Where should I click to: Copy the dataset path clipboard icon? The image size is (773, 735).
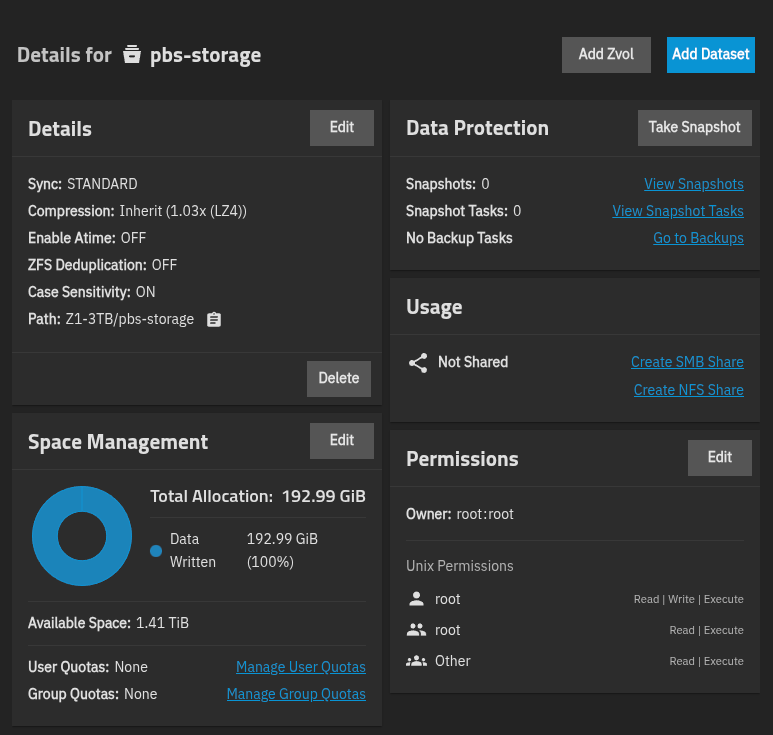point(213,320)
